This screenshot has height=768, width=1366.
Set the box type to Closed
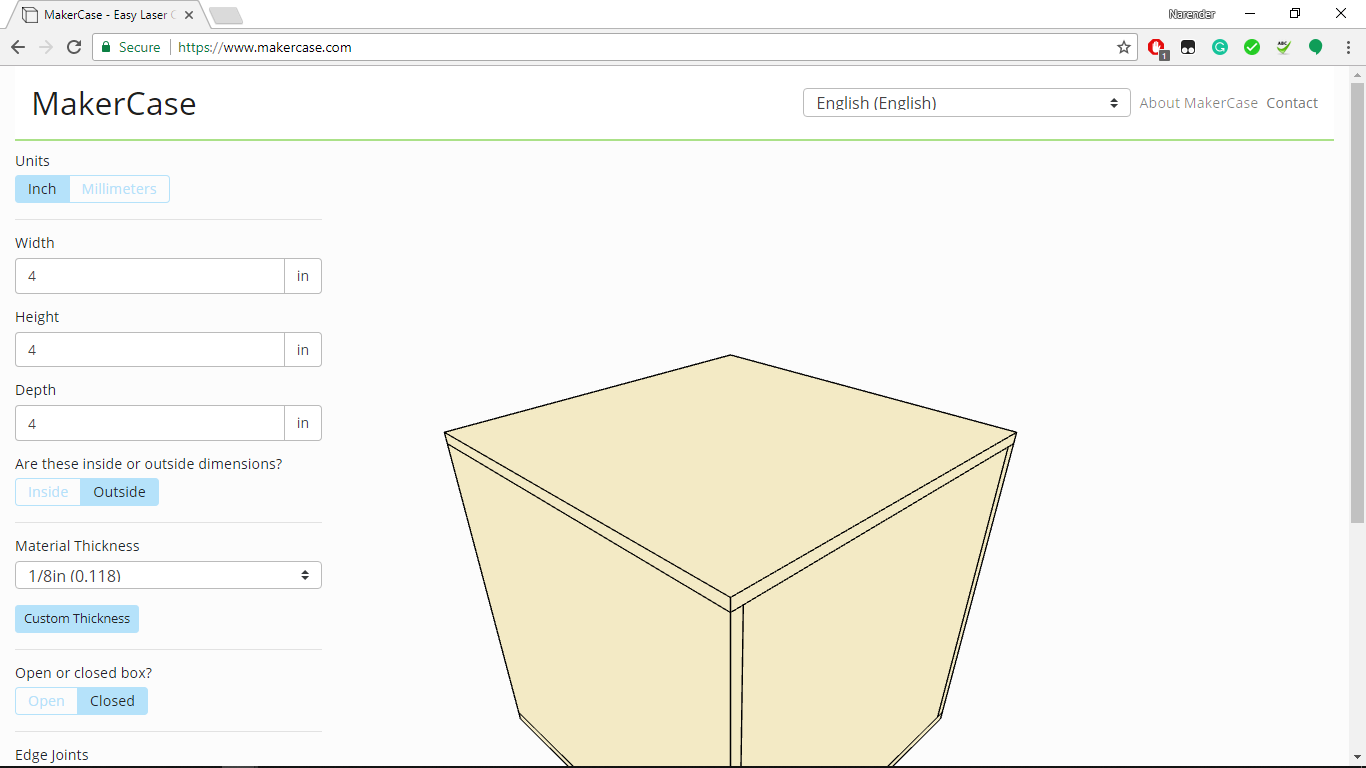click(x=112, y=701)
